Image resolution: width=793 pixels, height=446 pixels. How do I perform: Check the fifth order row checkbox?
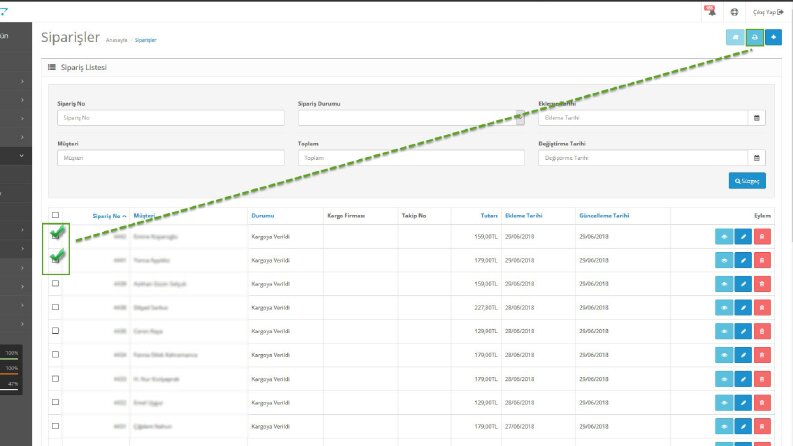point(56,331)
